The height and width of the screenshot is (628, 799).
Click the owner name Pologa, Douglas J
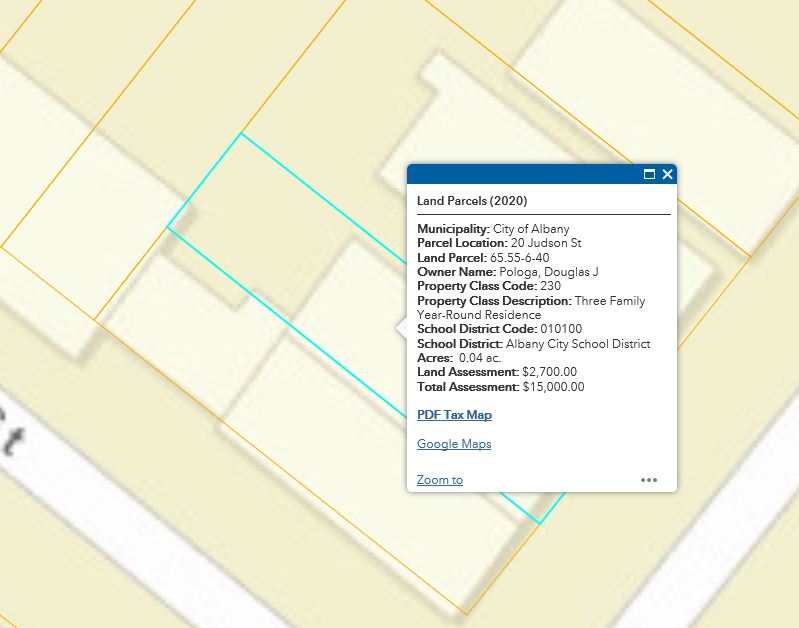549,272
